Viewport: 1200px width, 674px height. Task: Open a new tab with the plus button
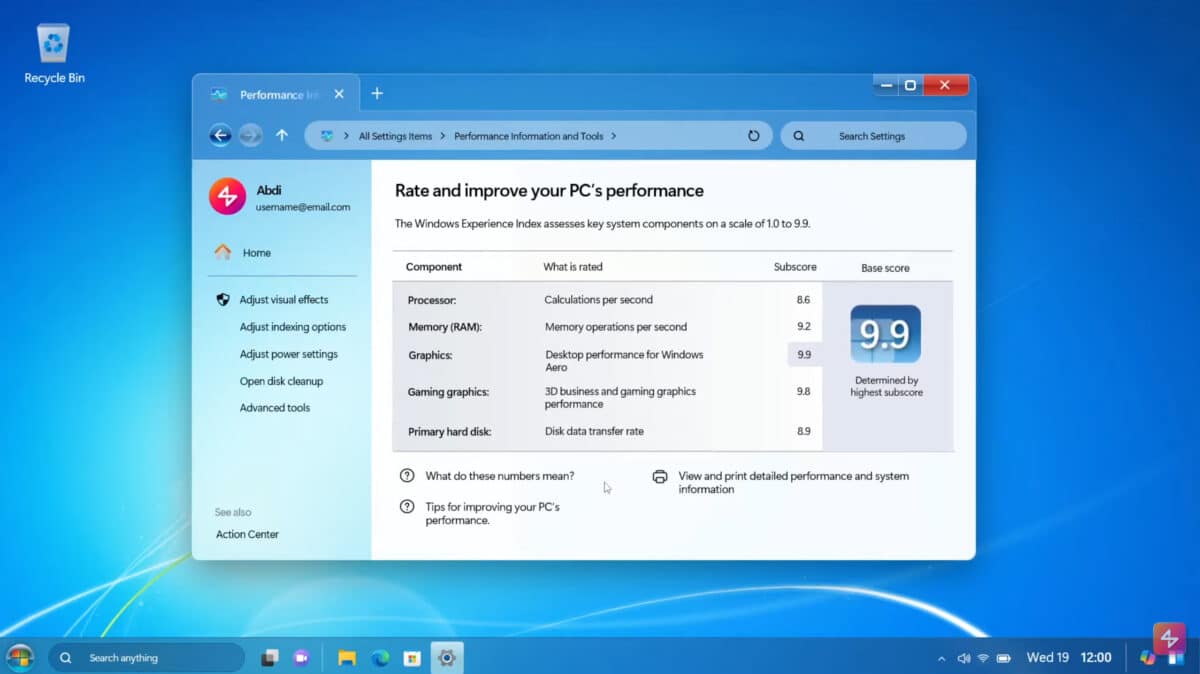pyautogui.click(x=377, y=93)
